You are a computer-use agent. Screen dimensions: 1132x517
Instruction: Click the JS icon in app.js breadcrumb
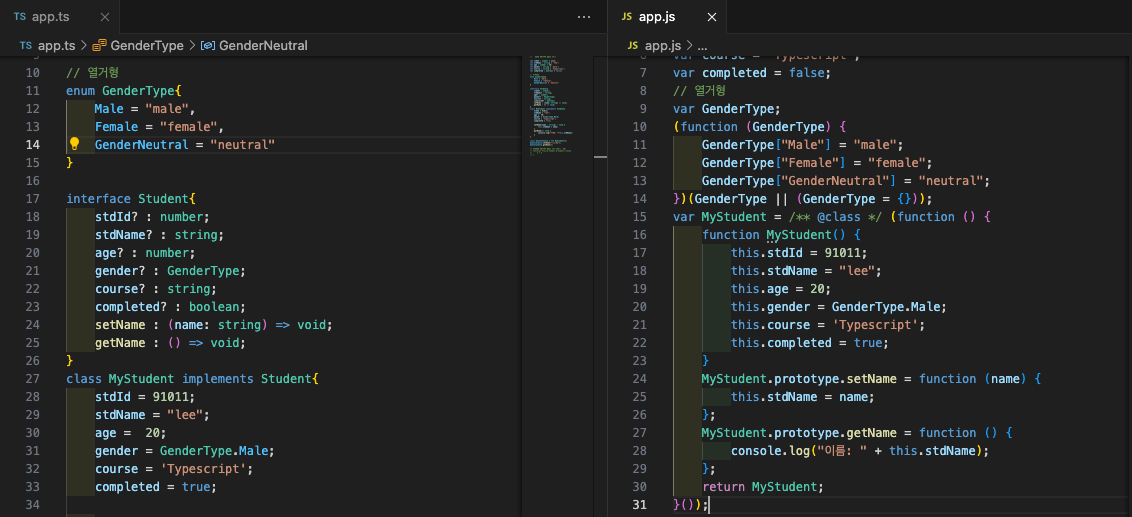click(633, 46)
